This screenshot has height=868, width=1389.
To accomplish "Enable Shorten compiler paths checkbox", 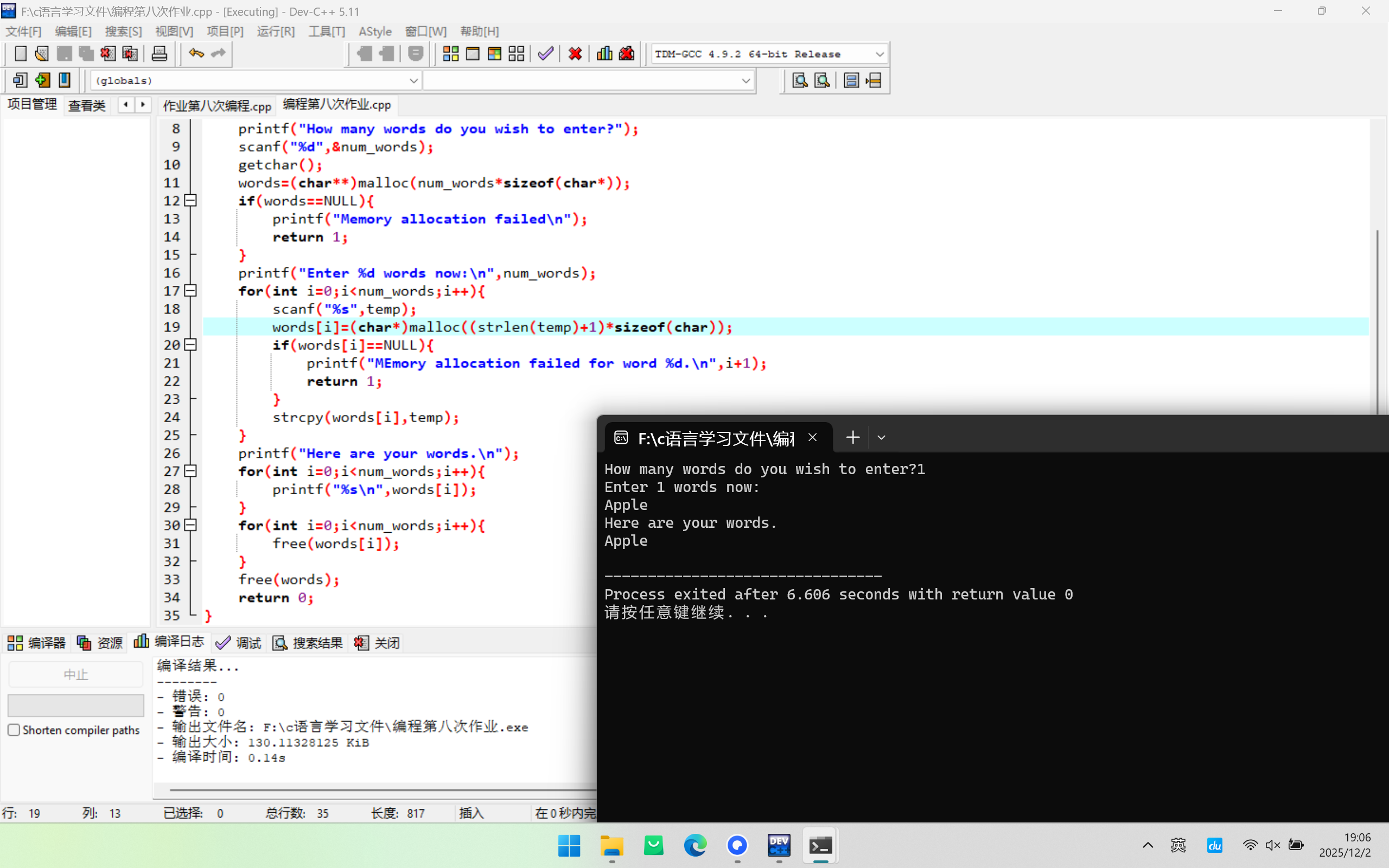I will (14, 730).
